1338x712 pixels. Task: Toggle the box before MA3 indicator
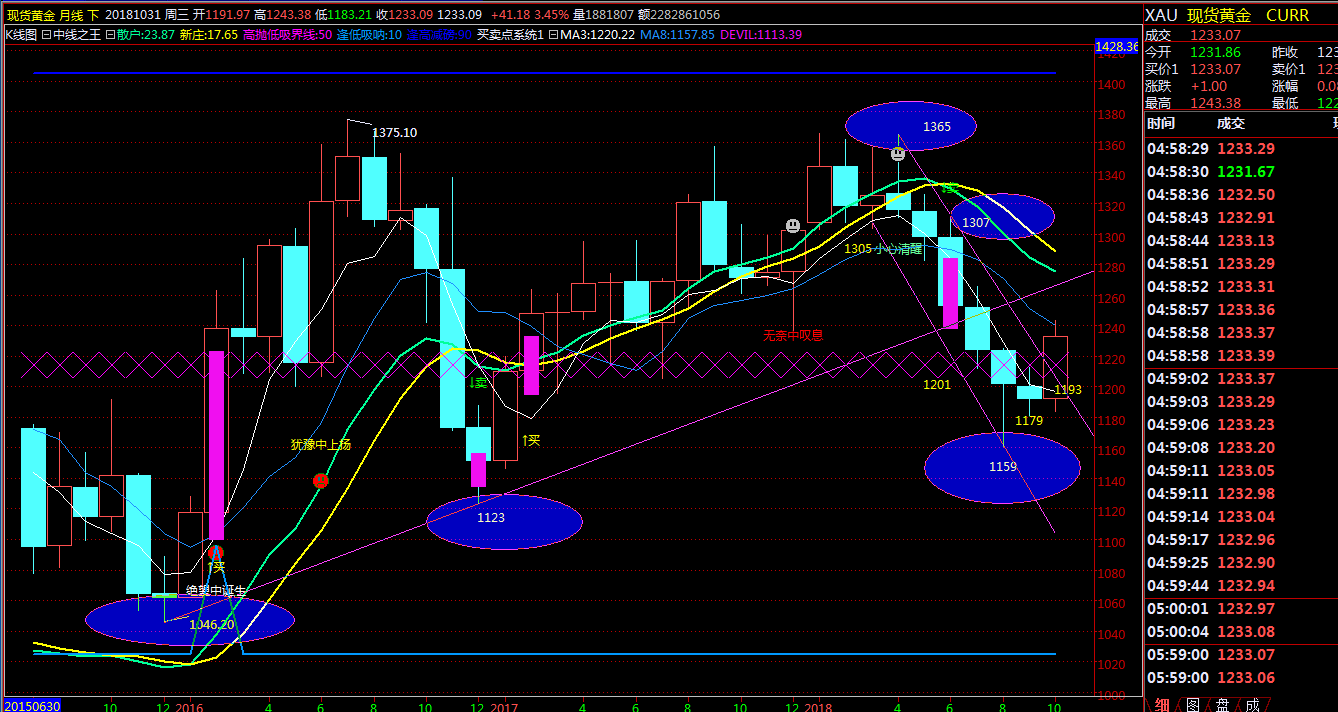[x=553, y=35]
